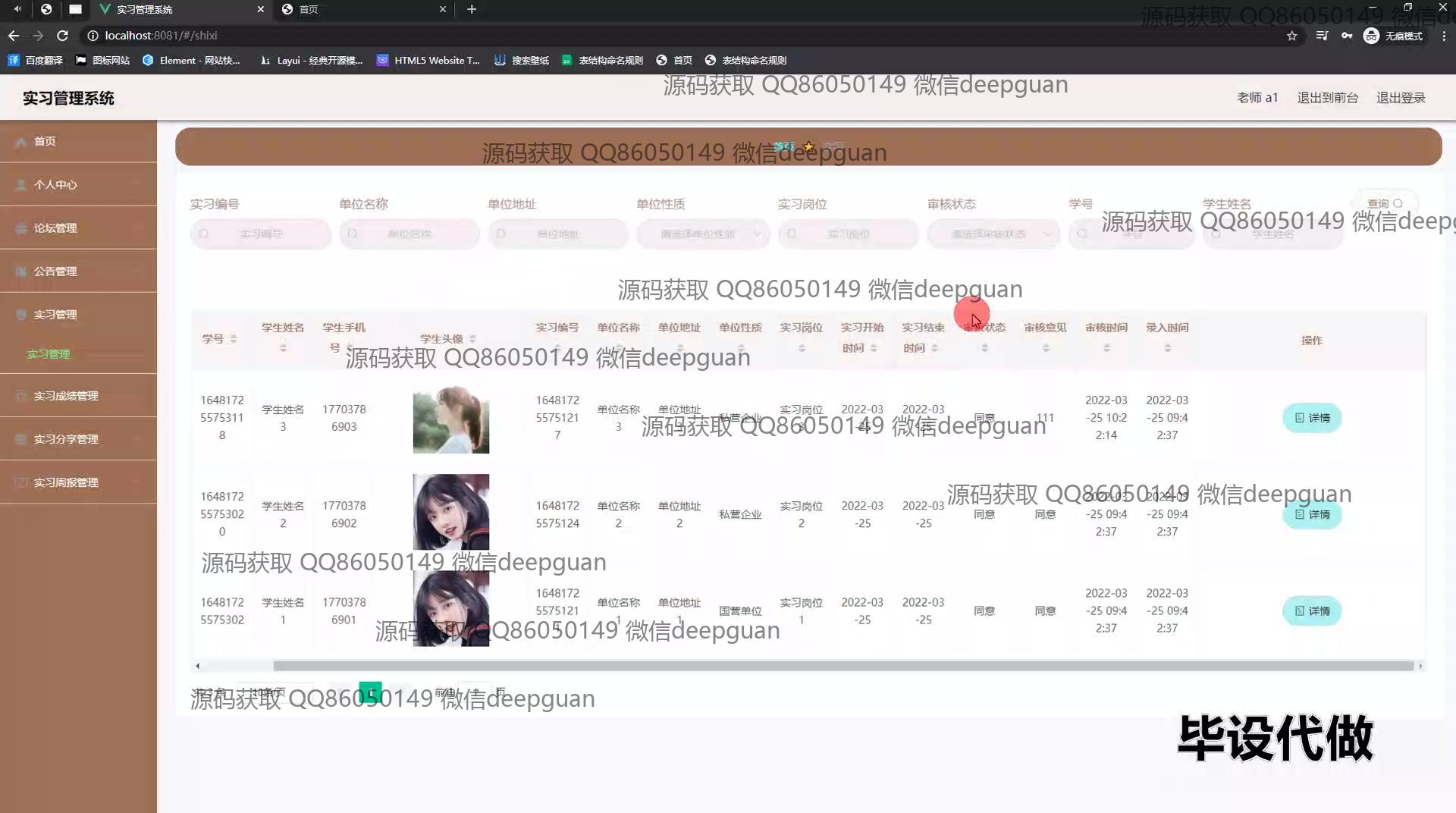Image resolution: width=1456 pixels, height=813 pixels.
Task: Click 查询 search button
Action: [x=1385, y=203]
